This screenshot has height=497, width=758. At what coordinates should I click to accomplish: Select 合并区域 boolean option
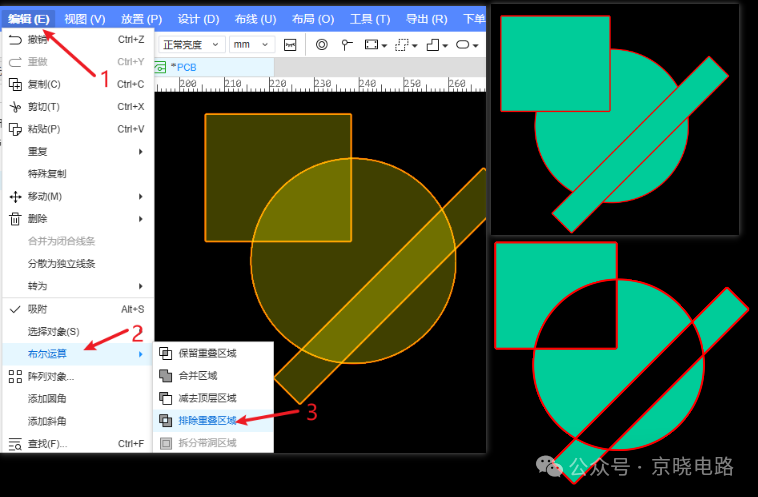[x=213, y=376]
